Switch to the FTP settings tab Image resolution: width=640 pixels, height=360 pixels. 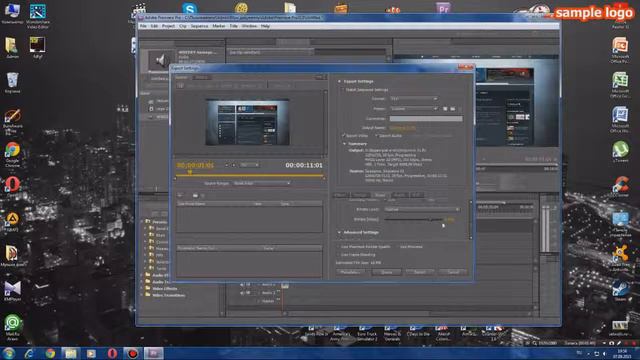(x=417, y=195)
